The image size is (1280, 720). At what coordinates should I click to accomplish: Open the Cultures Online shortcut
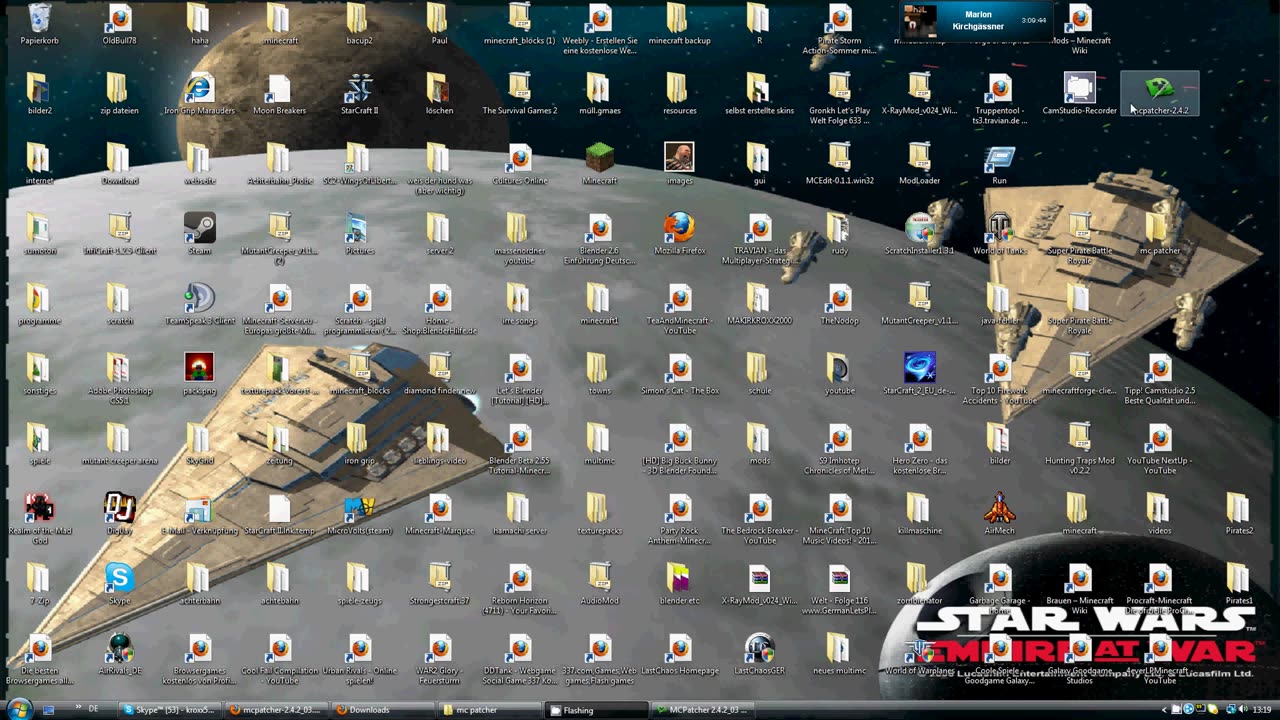pos(519,165)
